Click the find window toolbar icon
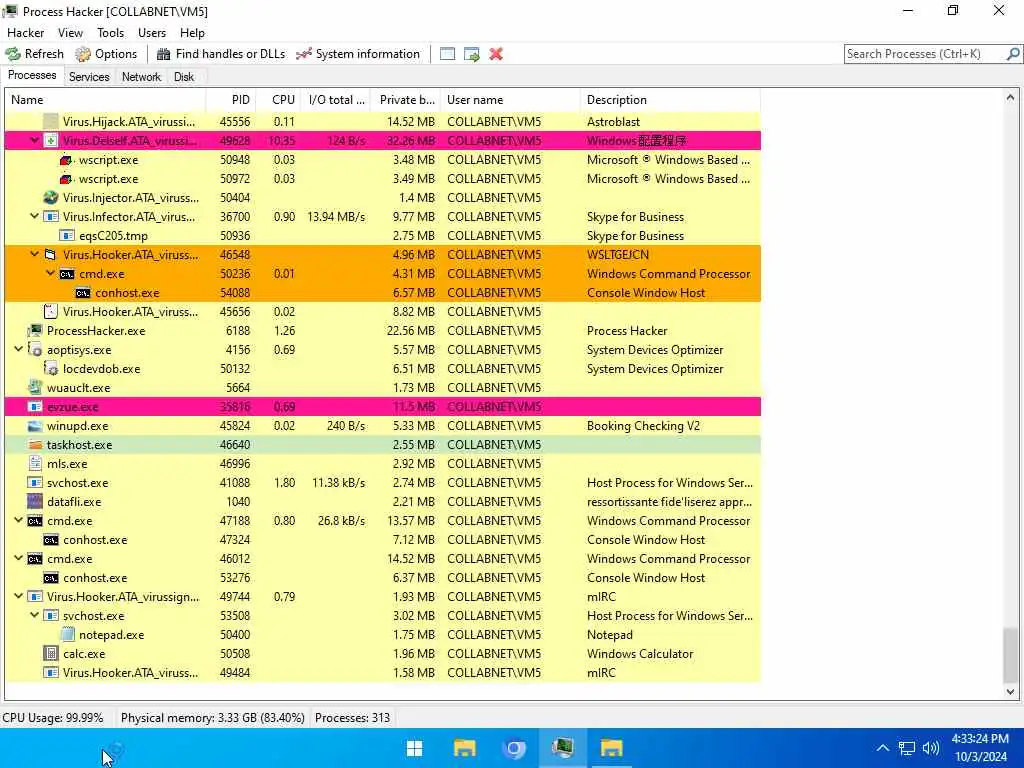Image resolution: width=1024 pixels, height=768 pixels. 447,54
